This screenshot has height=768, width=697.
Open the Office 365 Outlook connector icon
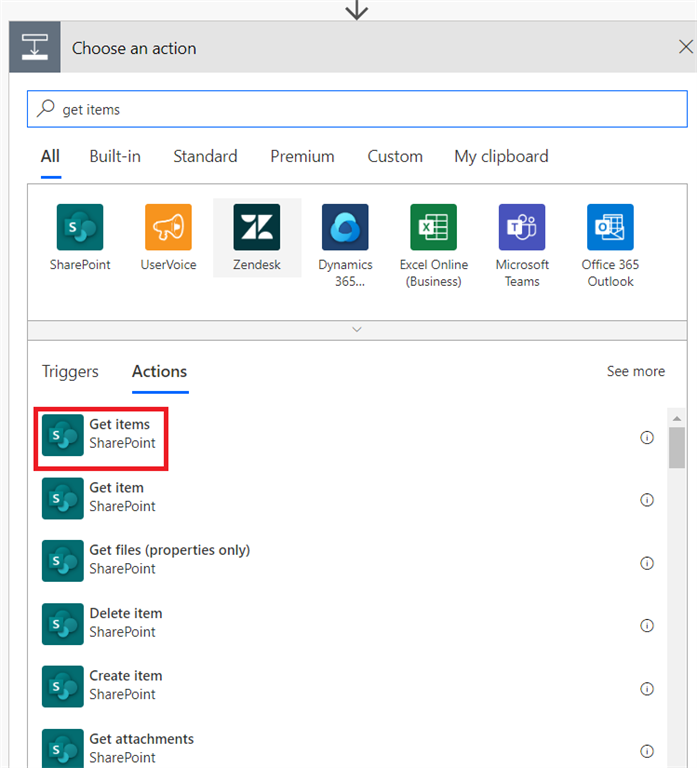[x=610, y=227]
